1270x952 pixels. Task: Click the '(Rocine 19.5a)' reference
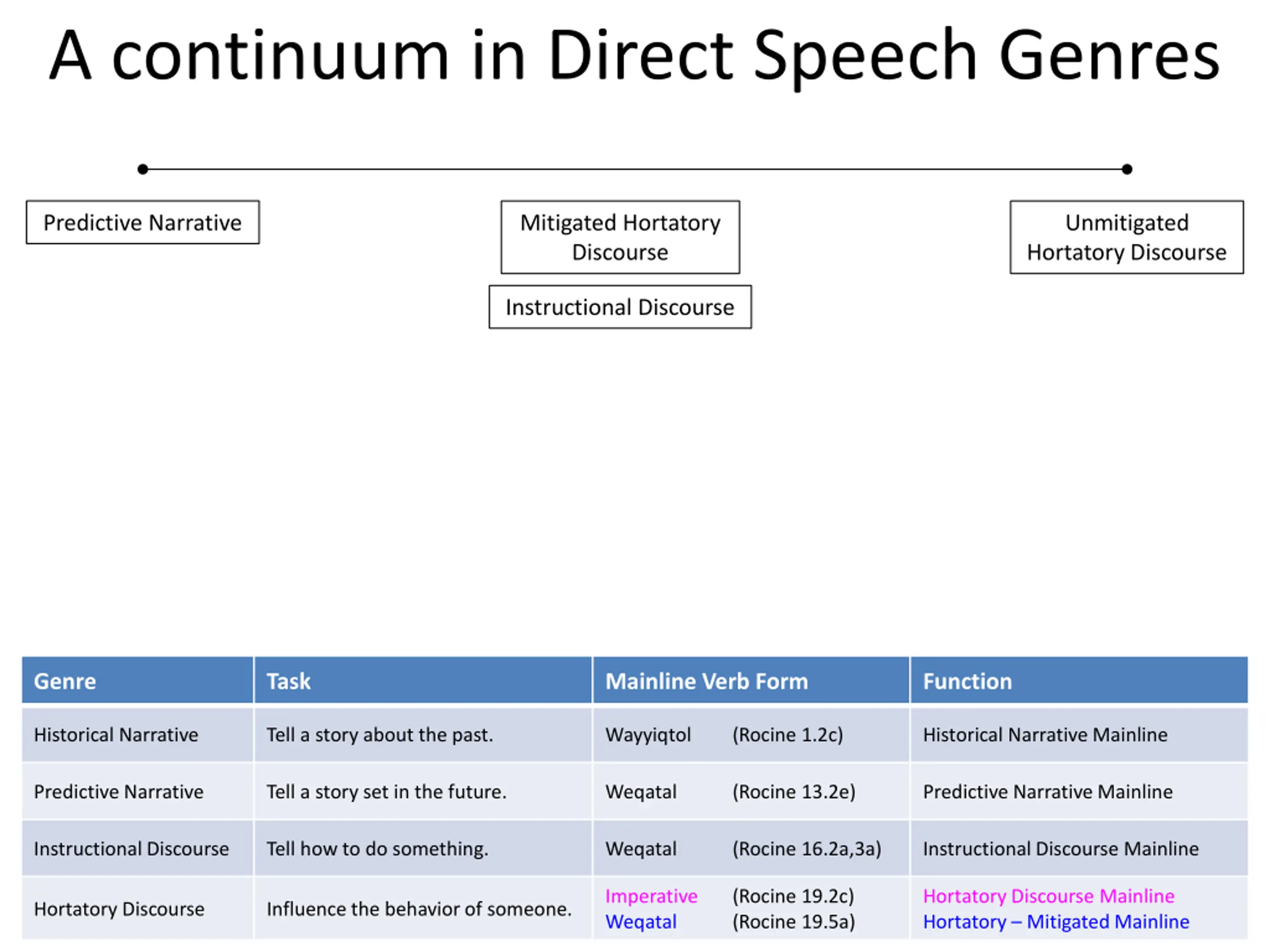coord(794,922)
